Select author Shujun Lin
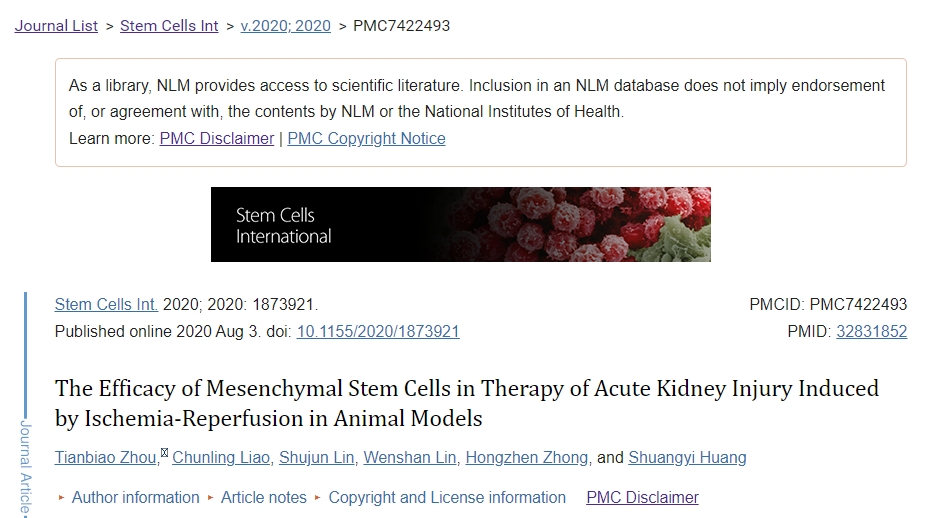The width and height of the screenshot is (930, 518). point(317,458)
